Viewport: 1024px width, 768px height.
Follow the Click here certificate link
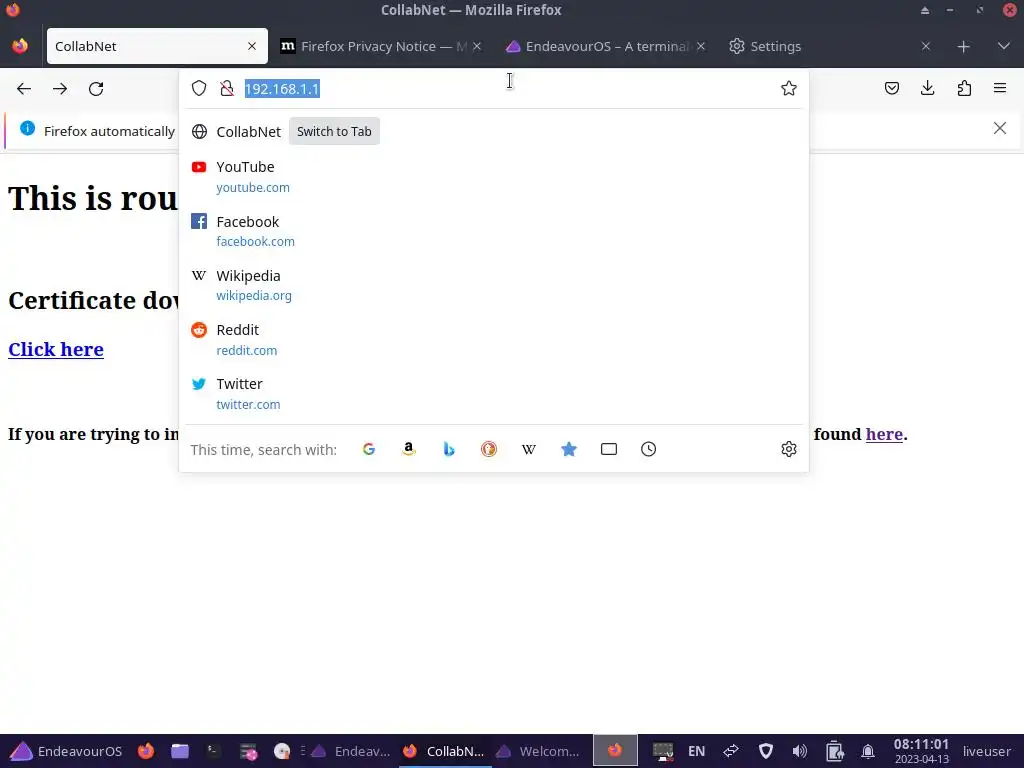coord(56,349)
